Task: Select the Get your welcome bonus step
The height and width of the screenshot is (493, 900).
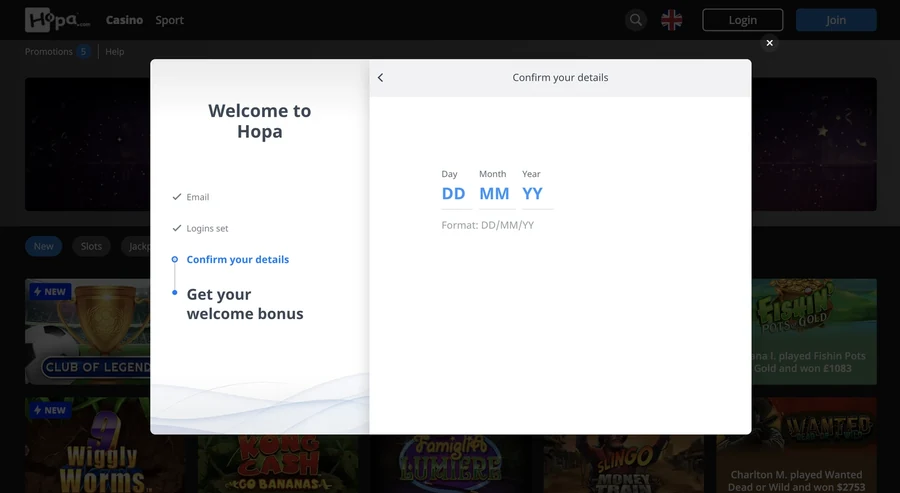Action: click(x=245, y=304)
